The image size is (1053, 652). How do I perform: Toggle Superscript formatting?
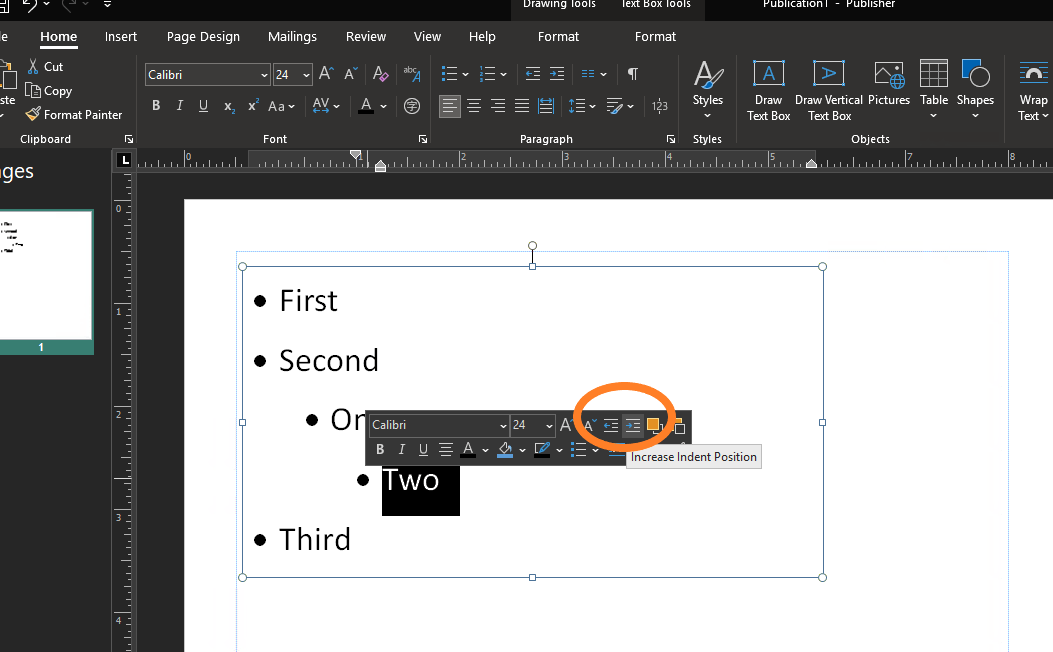(253, 105)
